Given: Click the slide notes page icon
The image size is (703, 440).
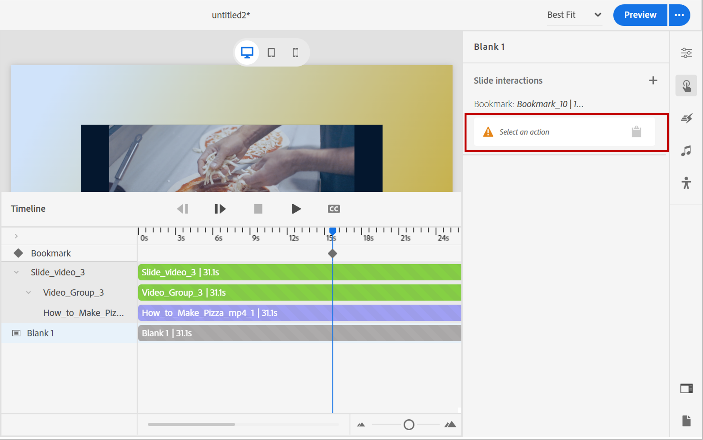Looking at the screenshot, I should coord(686,420).
